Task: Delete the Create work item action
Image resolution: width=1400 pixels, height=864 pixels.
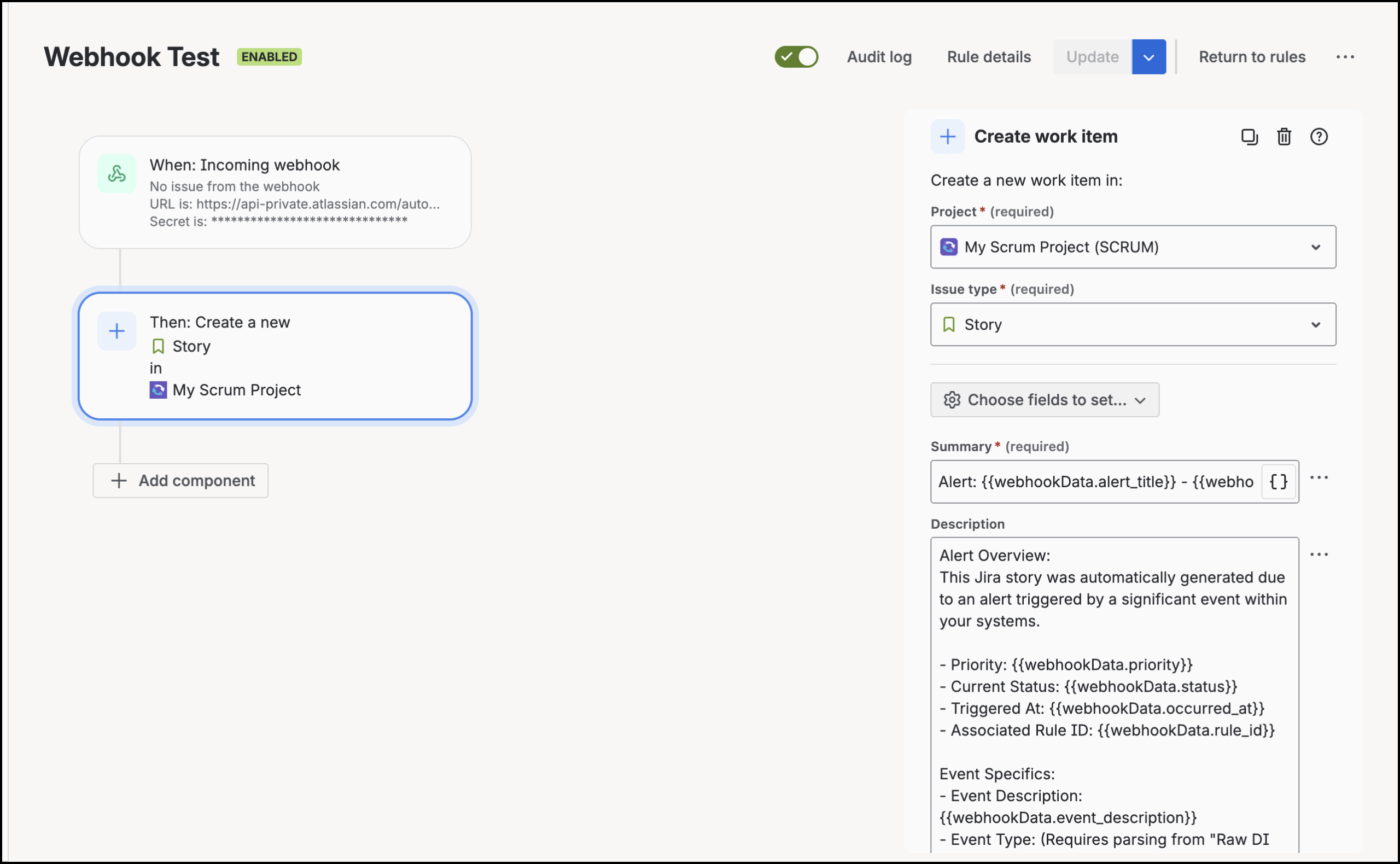Action: 1284,136
